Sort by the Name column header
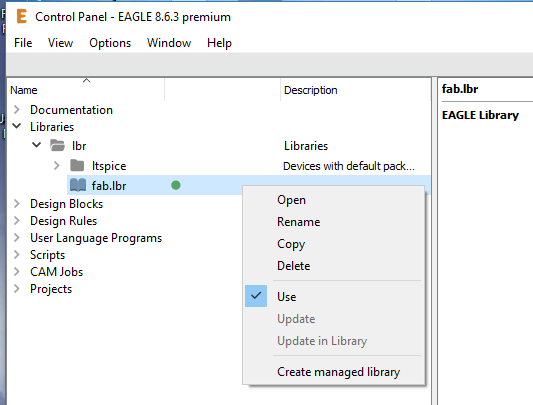 86,90
